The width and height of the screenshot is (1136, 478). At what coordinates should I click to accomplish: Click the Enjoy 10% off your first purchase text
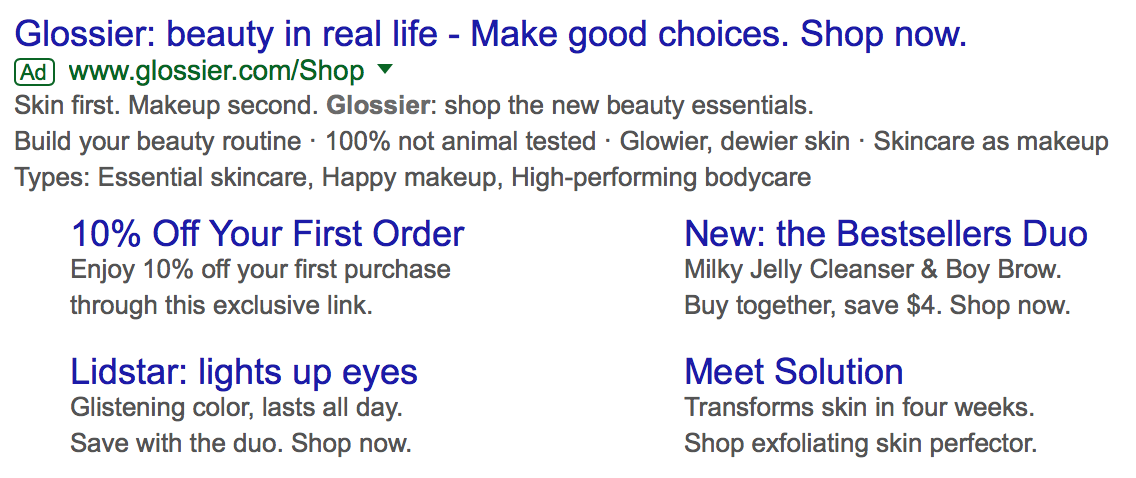click(x=261, y=270)
